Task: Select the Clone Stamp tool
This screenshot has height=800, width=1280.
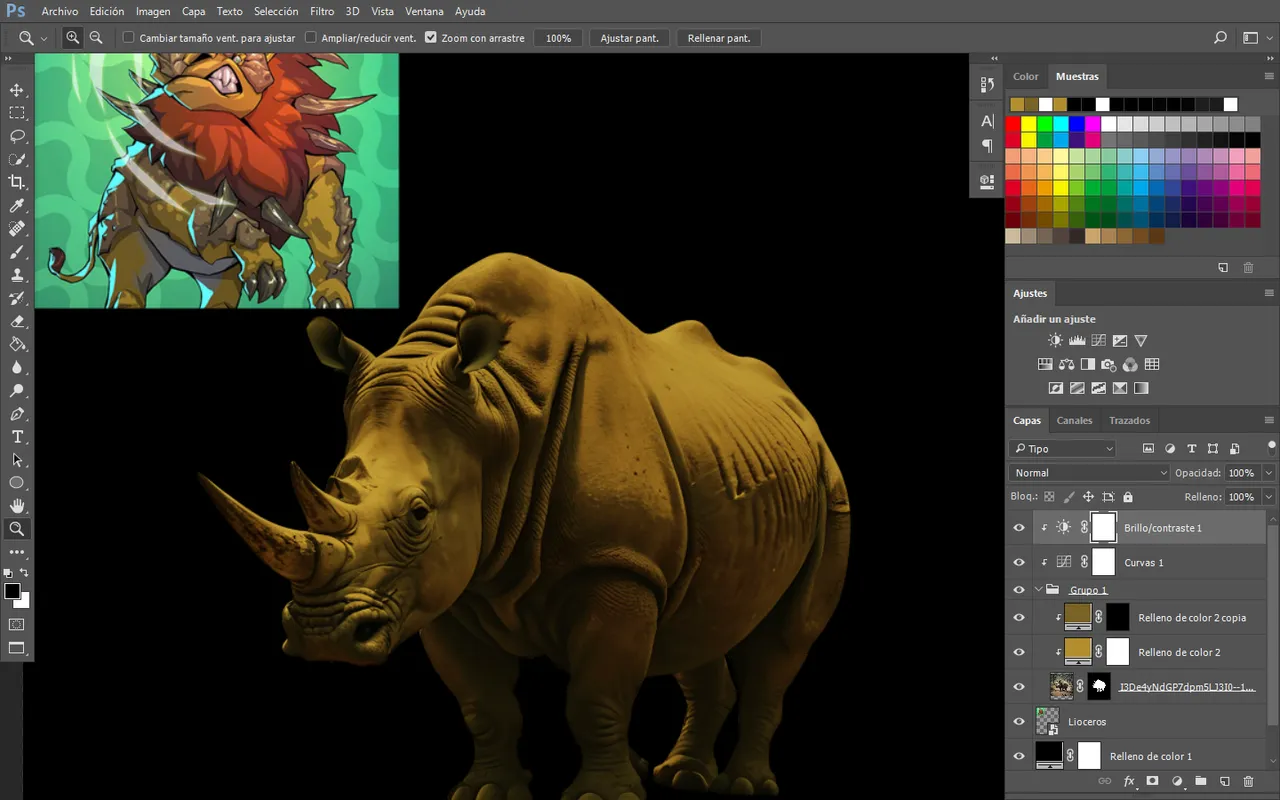Action: (x=17, y=275)
